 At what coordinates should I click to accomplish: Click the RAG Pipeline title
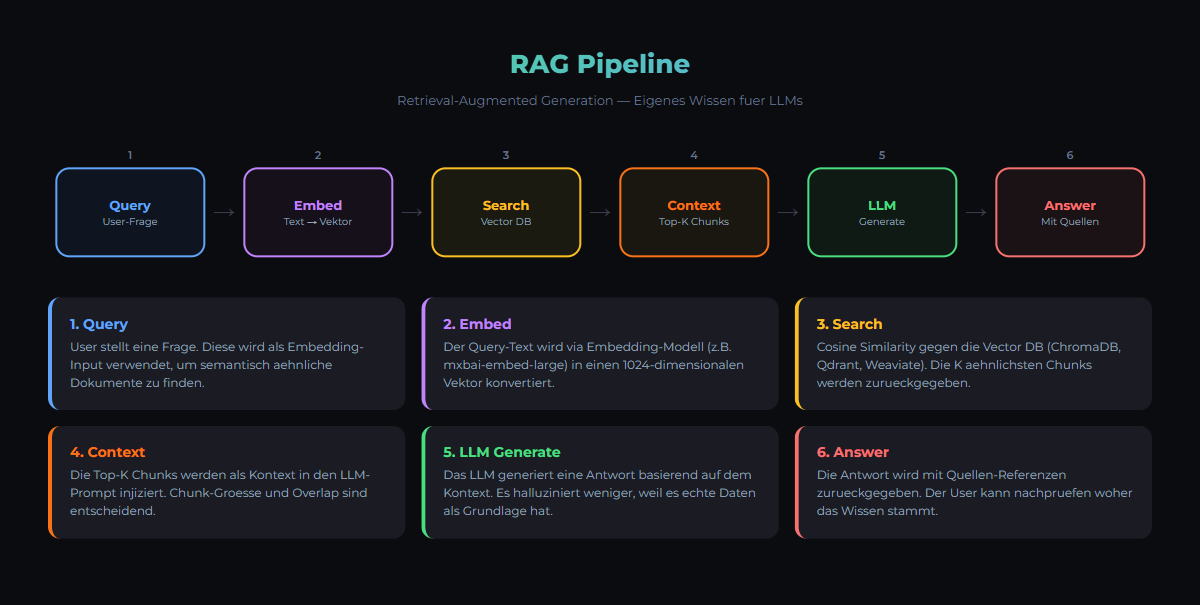(x=600, y=64)
